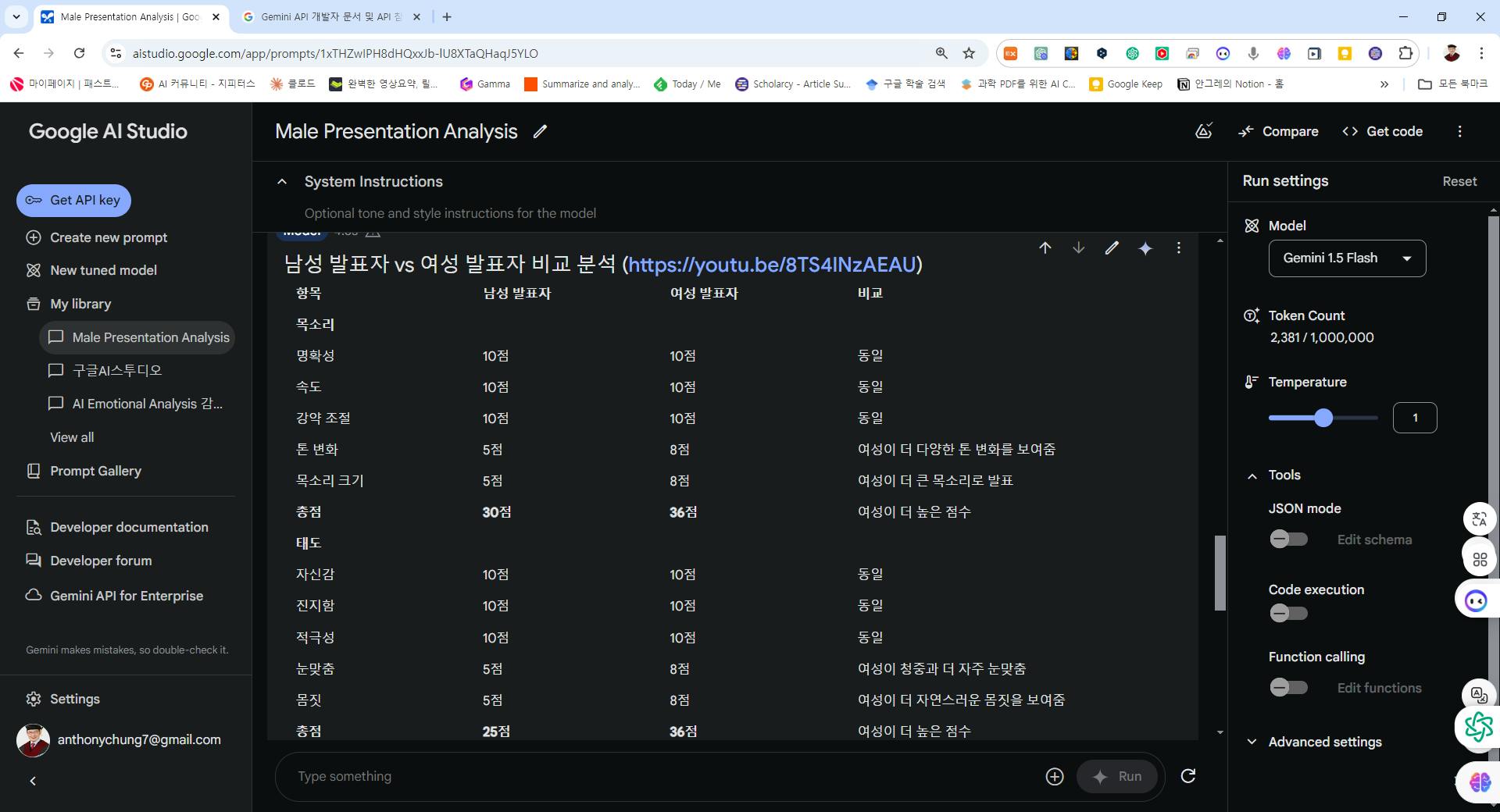Click the account avatar in sidebar
The height and width of the screenshot is (812, 1500).
pyautogui.click(x=33, y=740)
